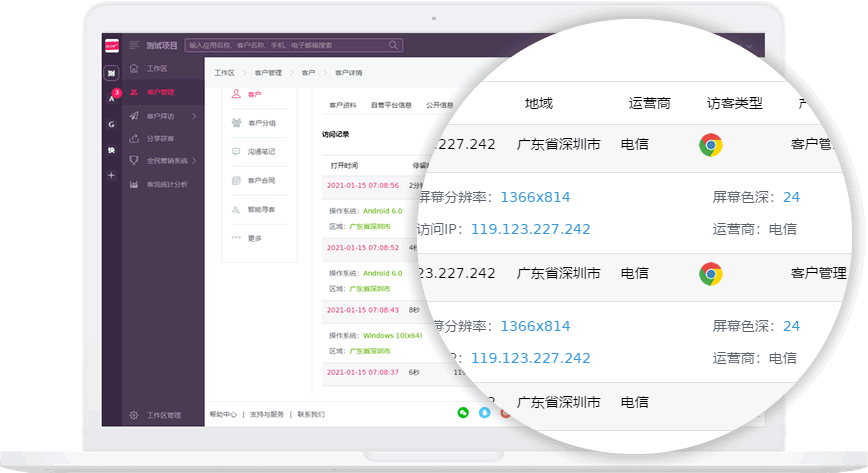Click the hamburger menu icon beside 测试项目
This screenshot has width=868, height=473.
point(134,45)
